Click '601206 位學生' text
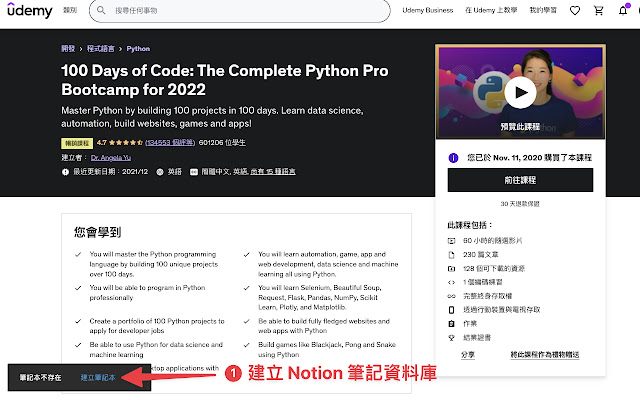Image resolution: width=640 pixels, height=400 pixels. pos(222,142)
